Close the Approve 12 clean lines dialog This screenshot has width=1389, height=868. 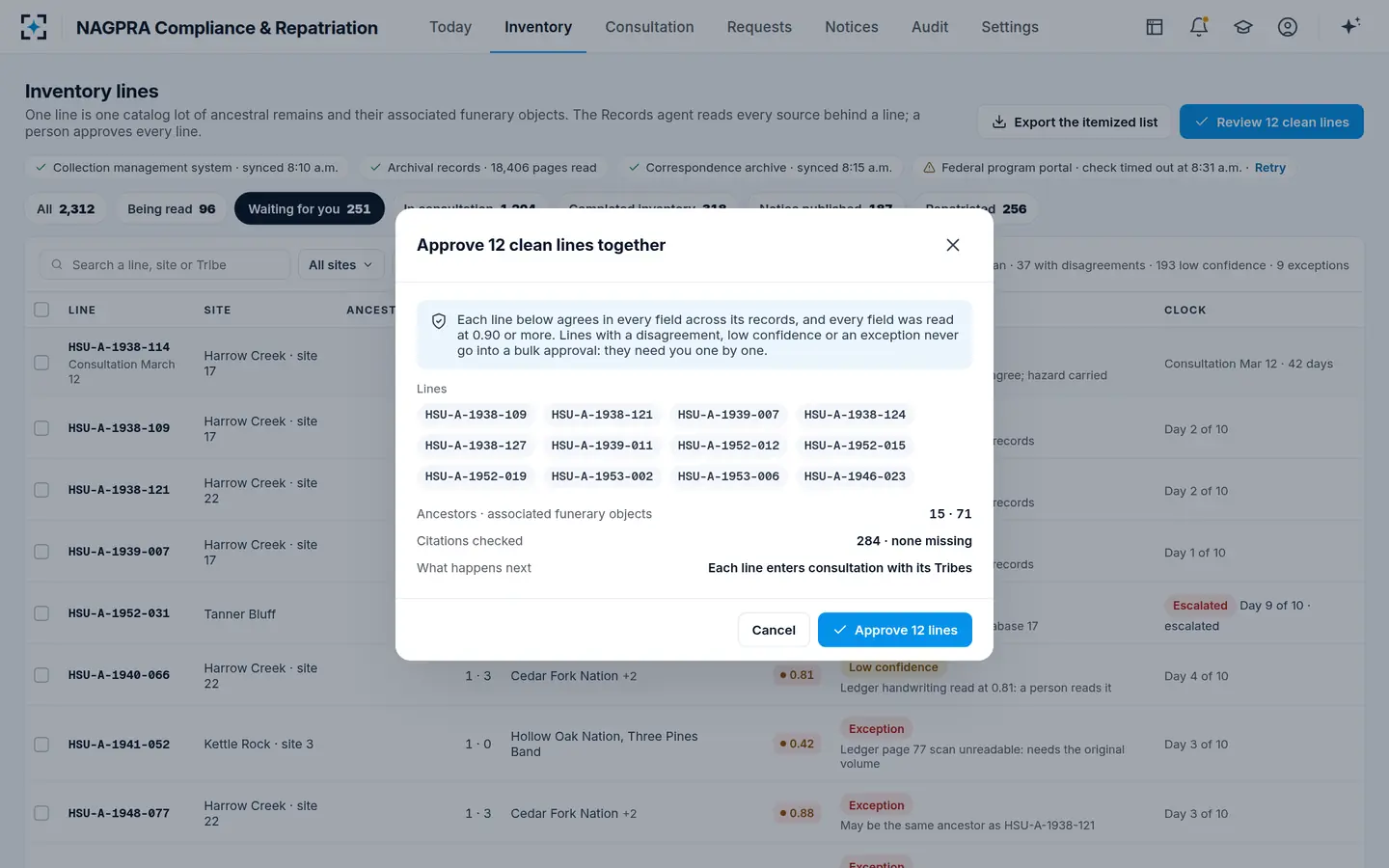pos(953,245)
